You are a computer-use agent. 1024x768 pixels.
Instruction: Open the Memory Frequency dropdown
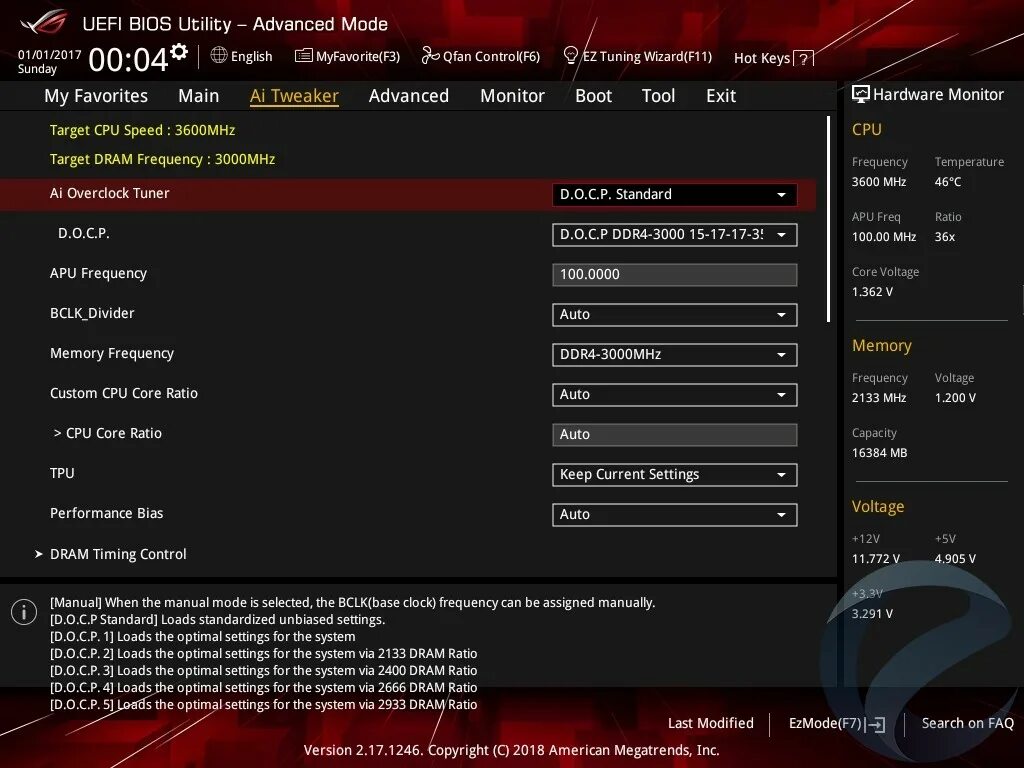point(675,355)
